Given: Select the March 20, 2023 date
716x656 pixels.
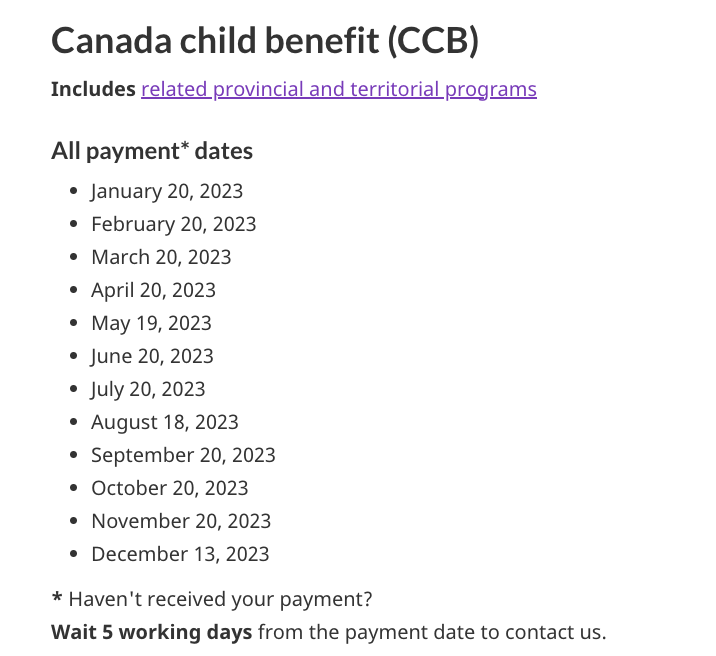Looking at the screenshot, I should [161, 257].
